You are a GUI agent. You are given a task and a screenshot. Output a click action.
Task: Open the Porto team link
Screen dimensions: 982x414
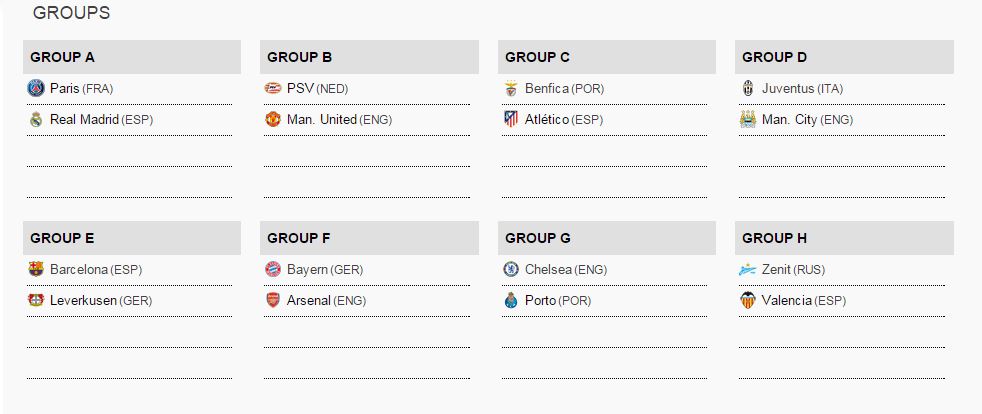[x=540, y=300]
